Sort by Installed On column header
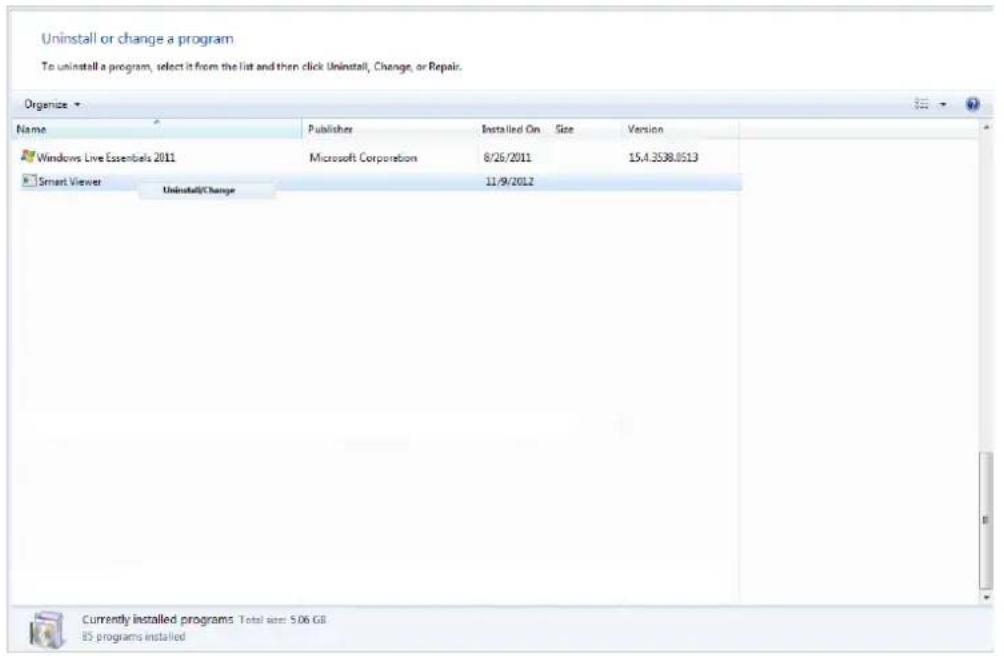Screen dimensions: 1004x656 pos(512,129)
